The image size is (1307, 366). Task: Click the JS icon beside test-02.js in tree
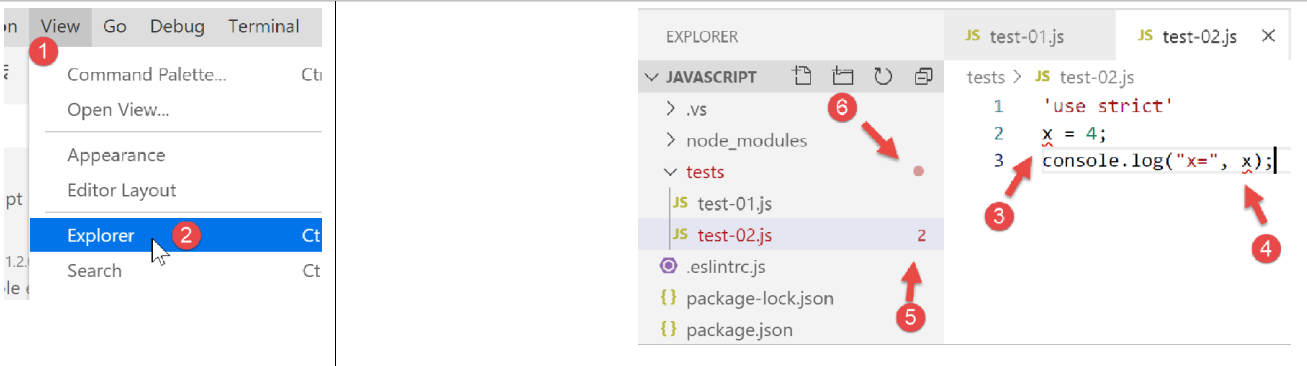(x=680, y=235)
